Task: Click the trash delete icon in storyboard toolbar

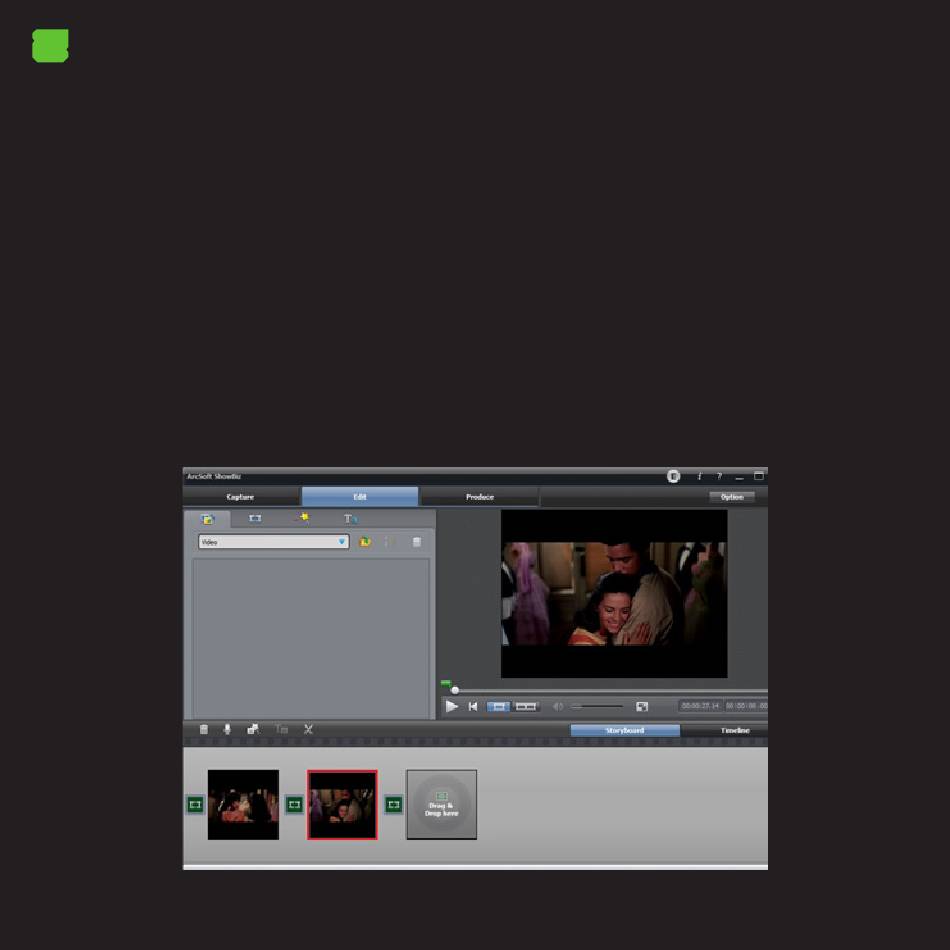Action: point(204,730)
